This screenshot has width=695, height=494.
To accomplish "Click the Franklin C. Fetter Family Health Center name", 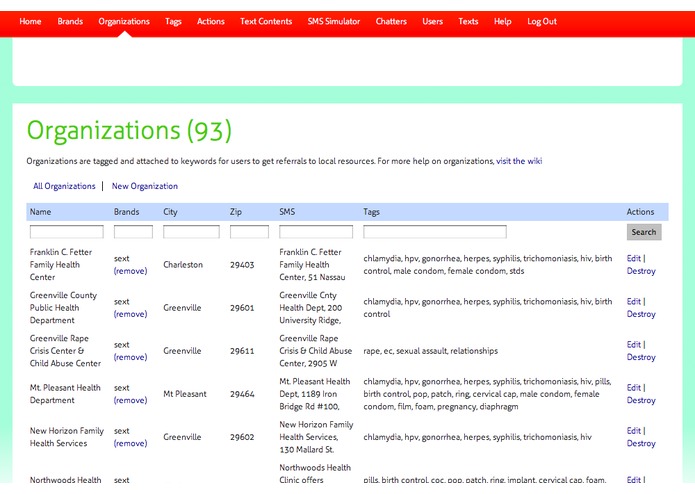I will pos(61,265).
